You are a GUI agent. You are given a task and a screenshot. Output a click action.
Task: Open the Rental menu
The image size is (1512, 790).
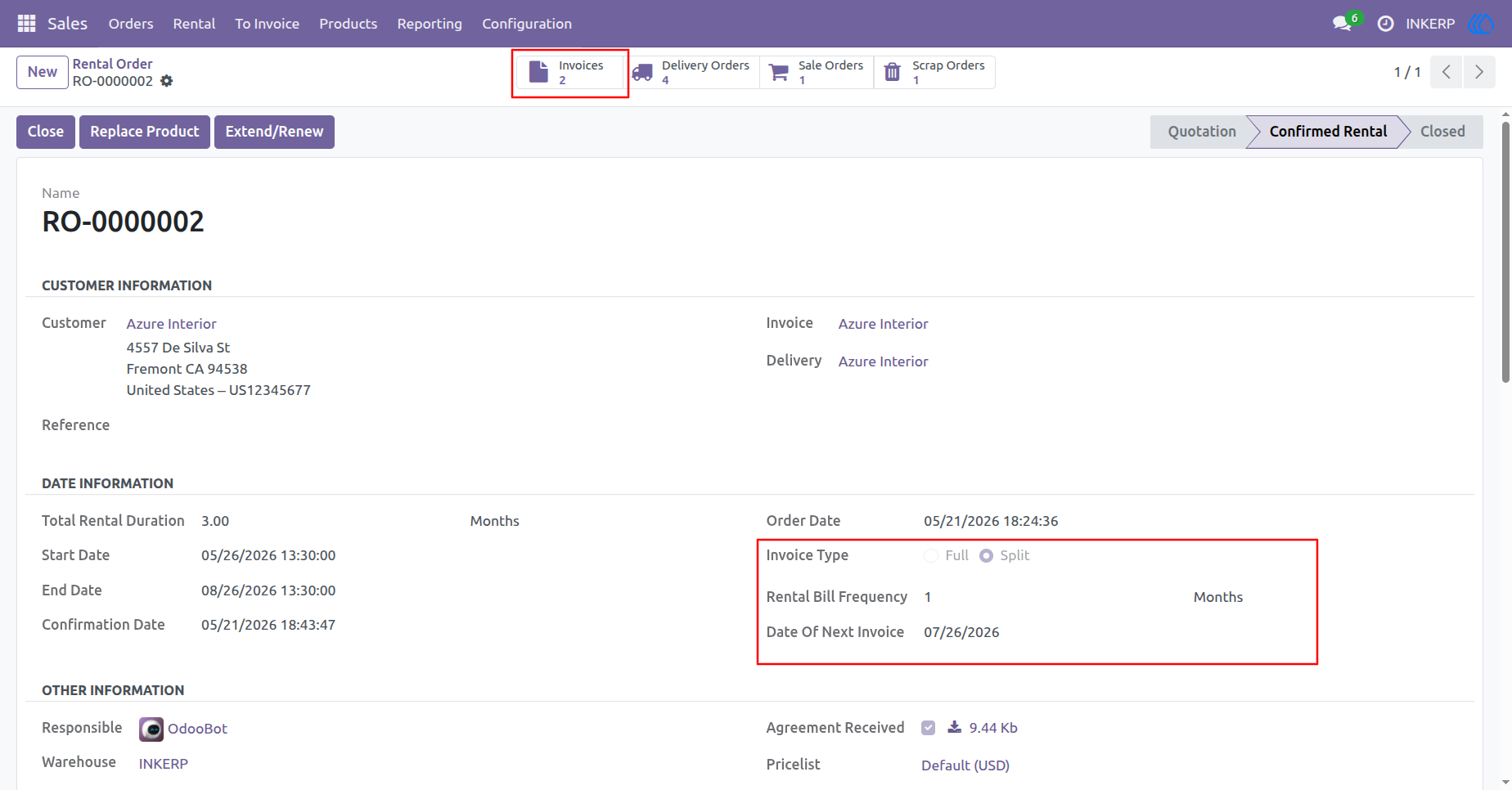(194, 24)
